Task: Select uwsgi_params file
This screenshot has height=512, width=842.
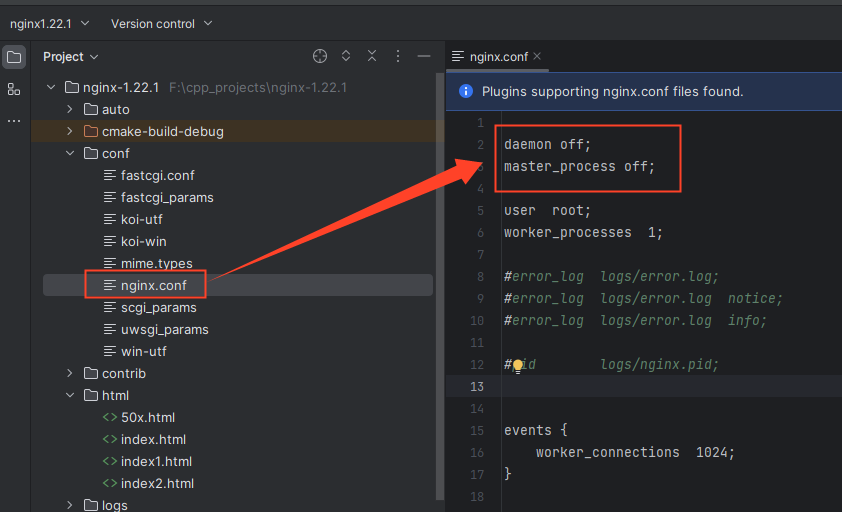Action: click(164, 329)
